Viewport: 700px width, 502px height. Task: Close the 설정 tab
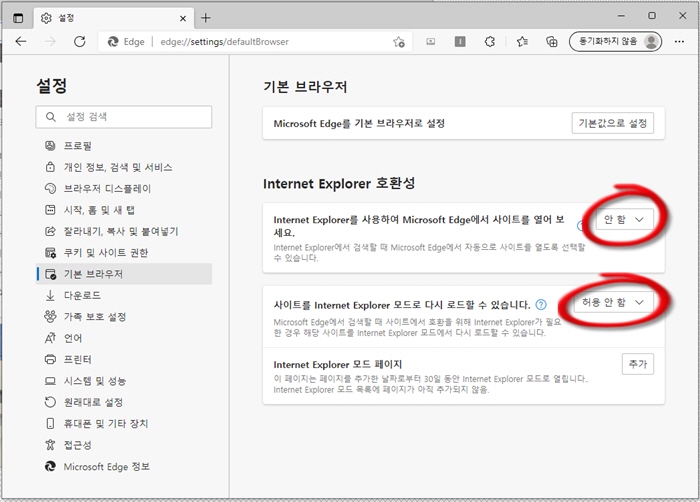pyautogui.click(x=183, y=18)
